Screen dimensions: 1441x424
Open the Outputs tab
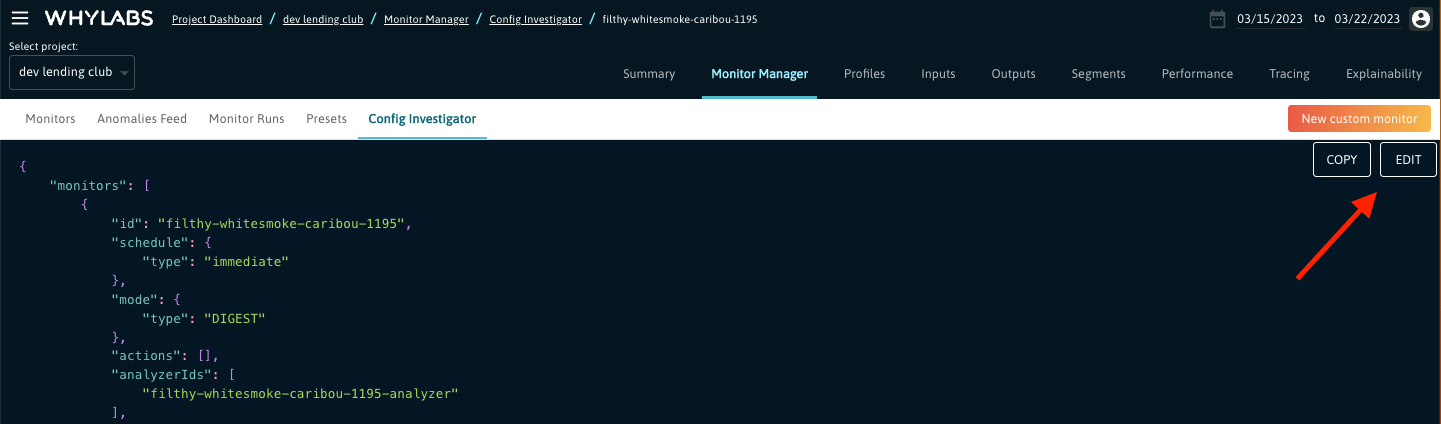click(x=1013, y=73)
